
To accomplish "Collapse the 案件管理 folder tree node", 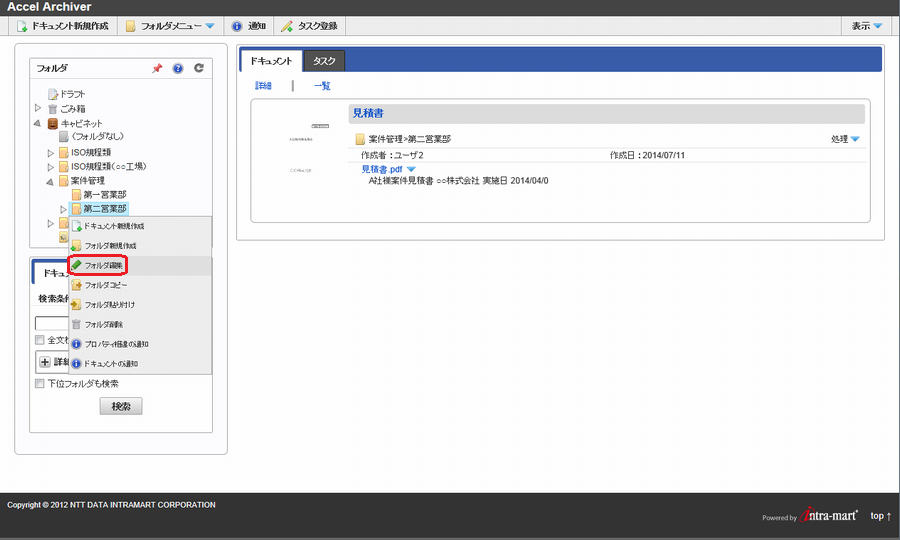I will 51,181.
